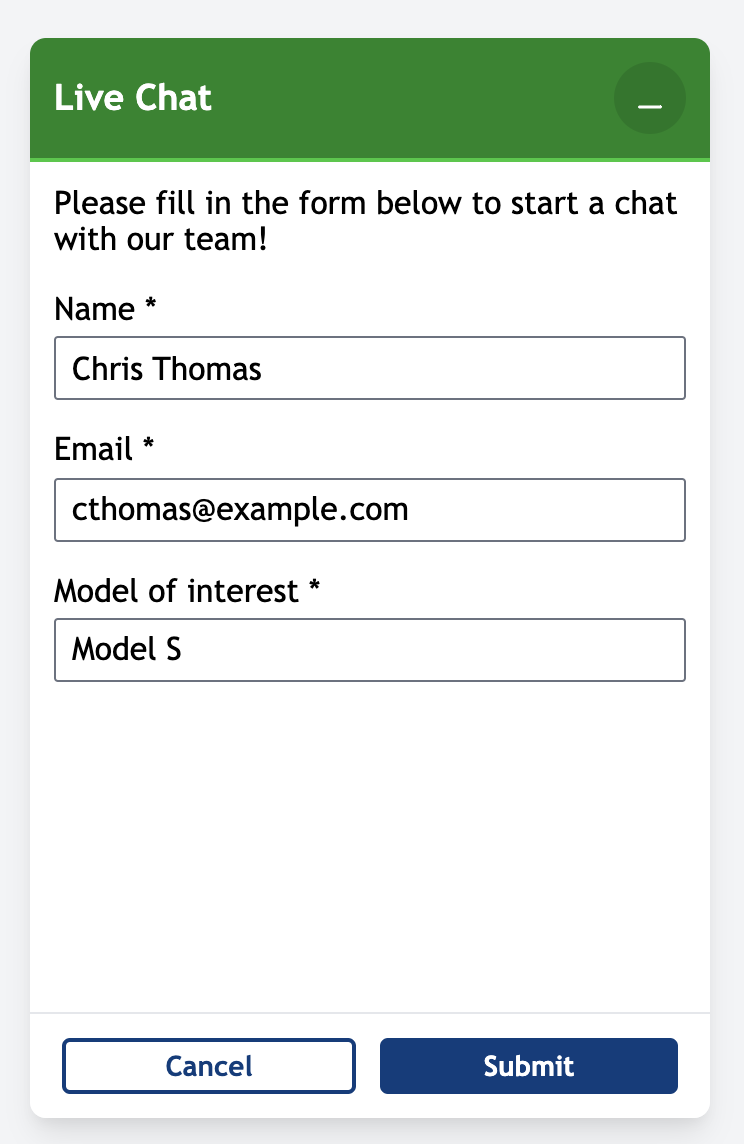Screen dimensions: 744x1144
Task: Submit the live chat form
Action: tap(528, 1066)
